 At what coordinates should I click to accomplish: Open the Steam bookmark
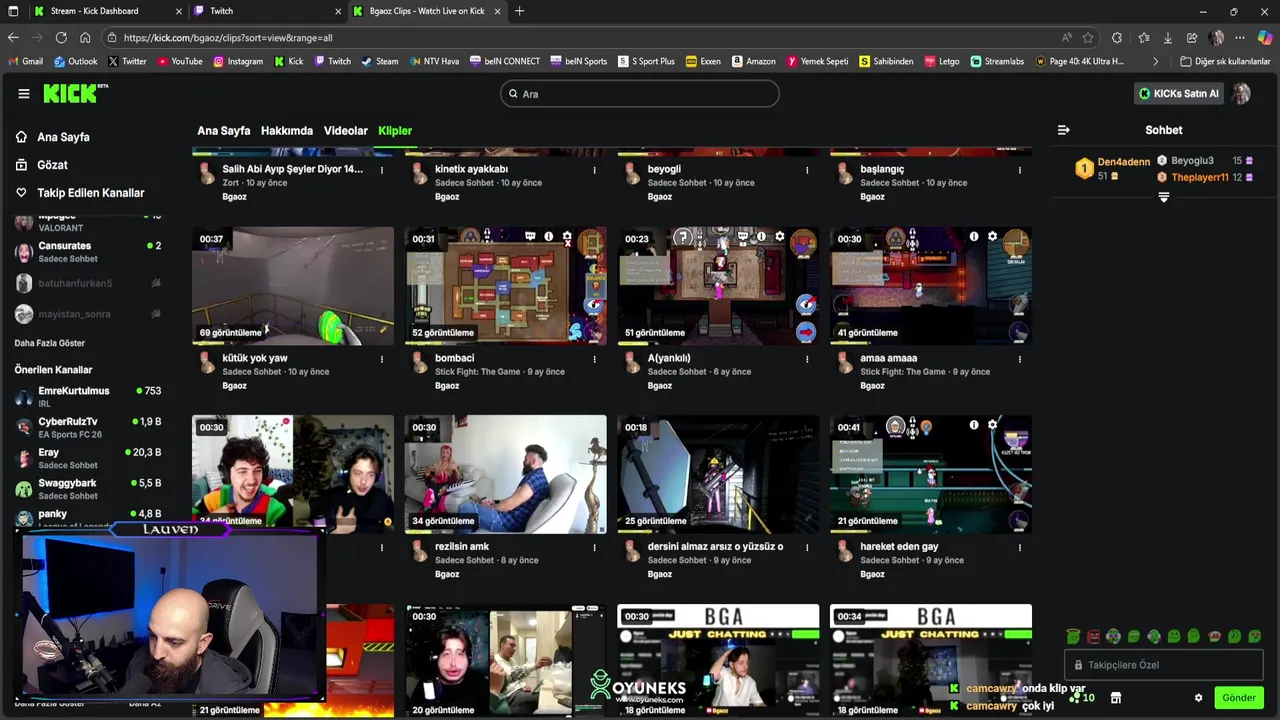pyautogui.click(x=380, y=61)
